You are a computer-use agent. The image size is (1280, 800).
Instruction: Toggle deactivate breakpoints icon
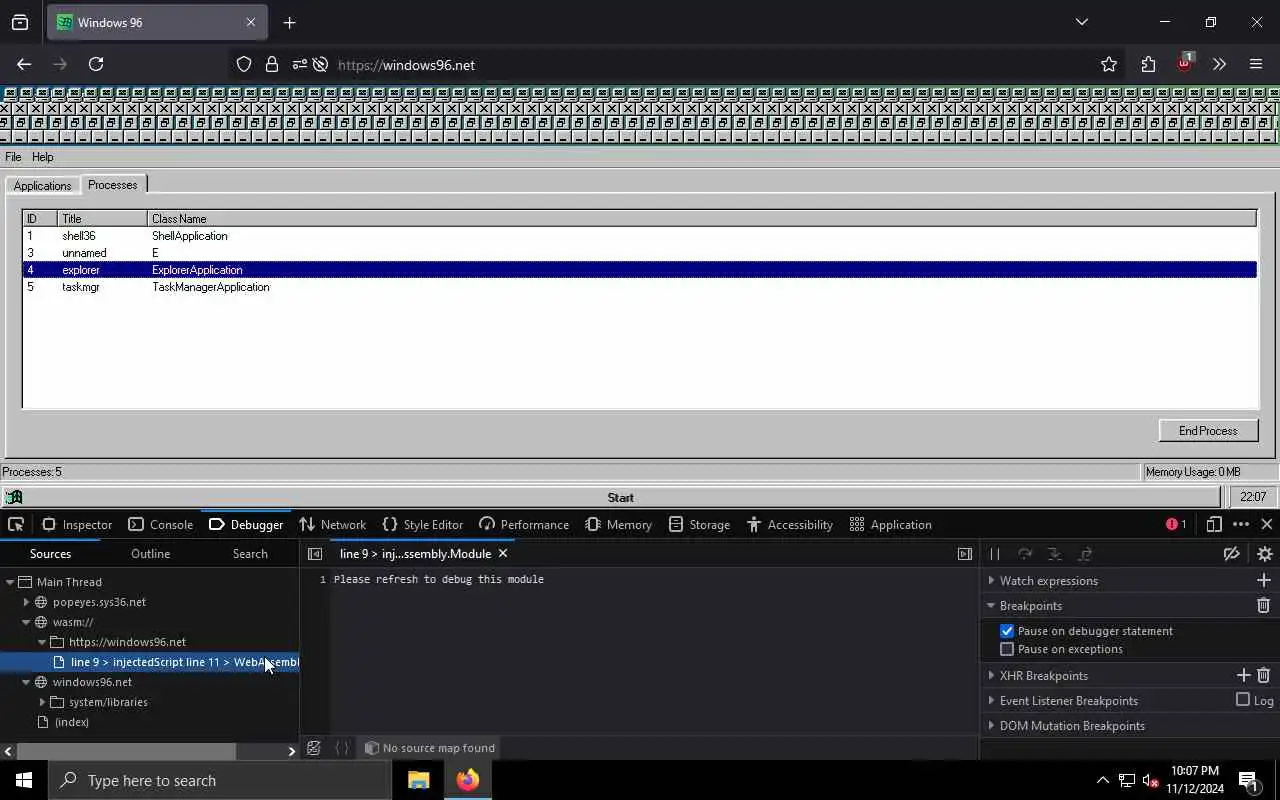point(1232,553)
